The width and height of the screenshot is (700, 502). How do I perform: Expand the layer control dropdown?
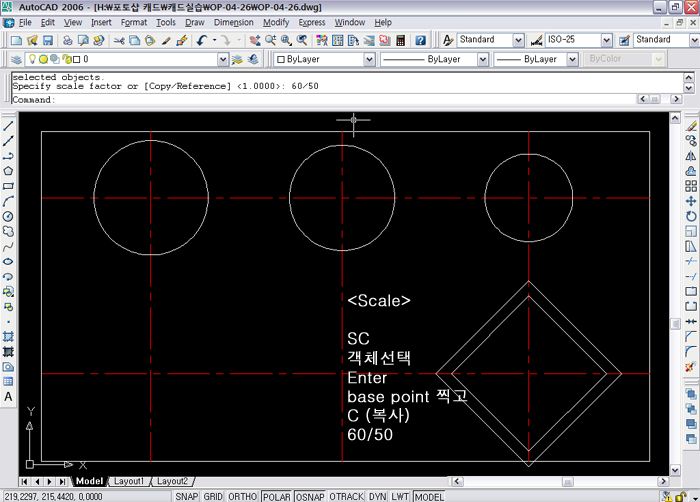pyautogui.click(x=223, y=59)
